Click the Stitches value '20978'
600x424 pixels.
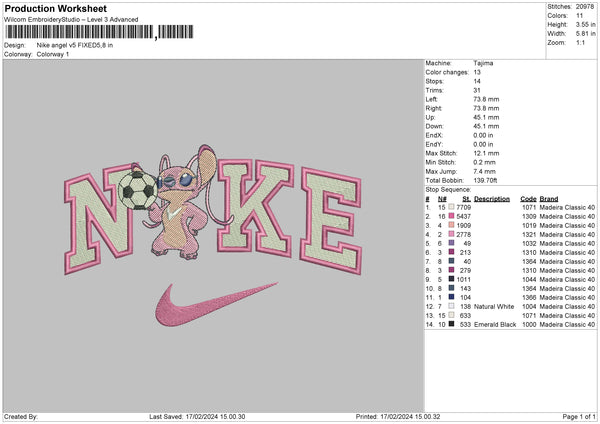point(585,7)
